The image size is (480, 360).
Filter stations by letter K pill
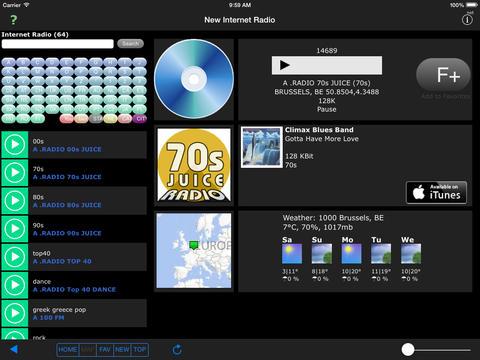coord(9,71)
